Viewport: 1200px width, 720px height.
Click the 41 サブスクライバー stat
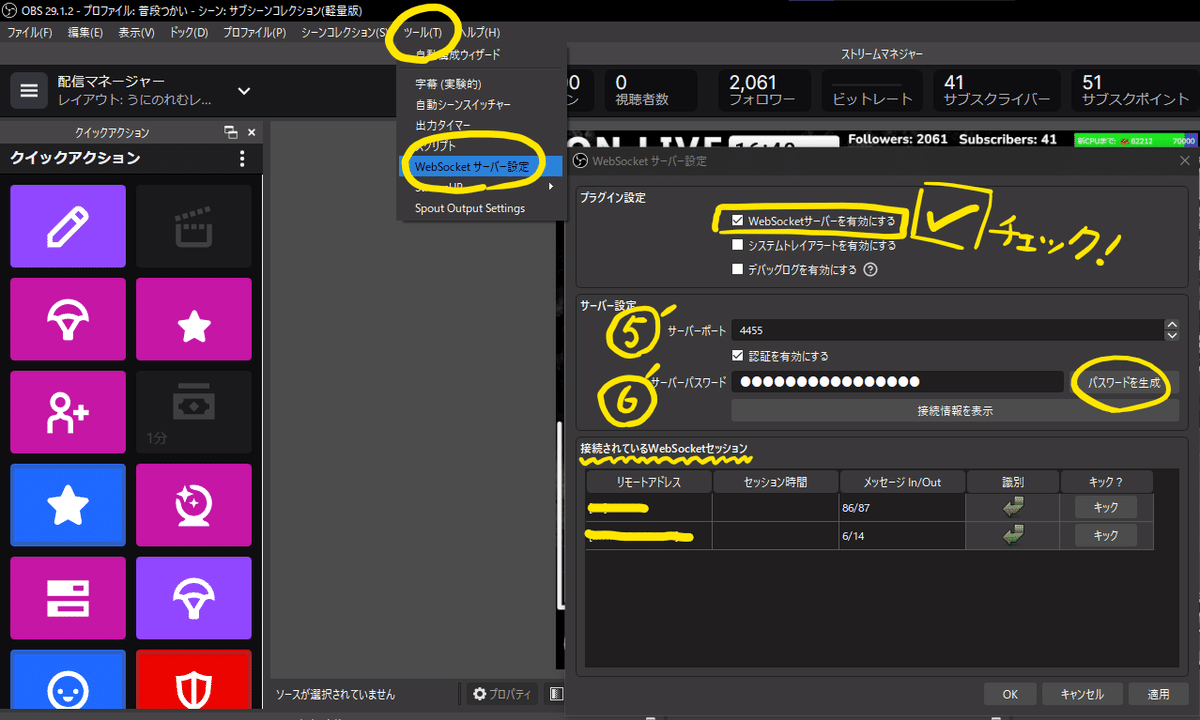996,90
